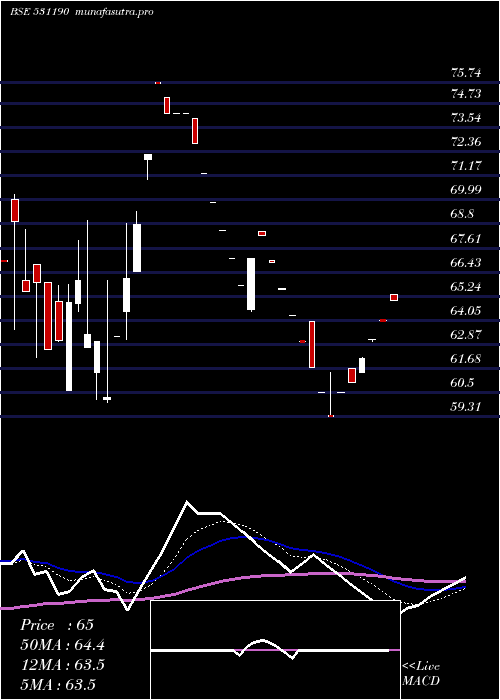Click the 60.5 price level label
Screen dimensions: 500x700
(x=462, y=383)
